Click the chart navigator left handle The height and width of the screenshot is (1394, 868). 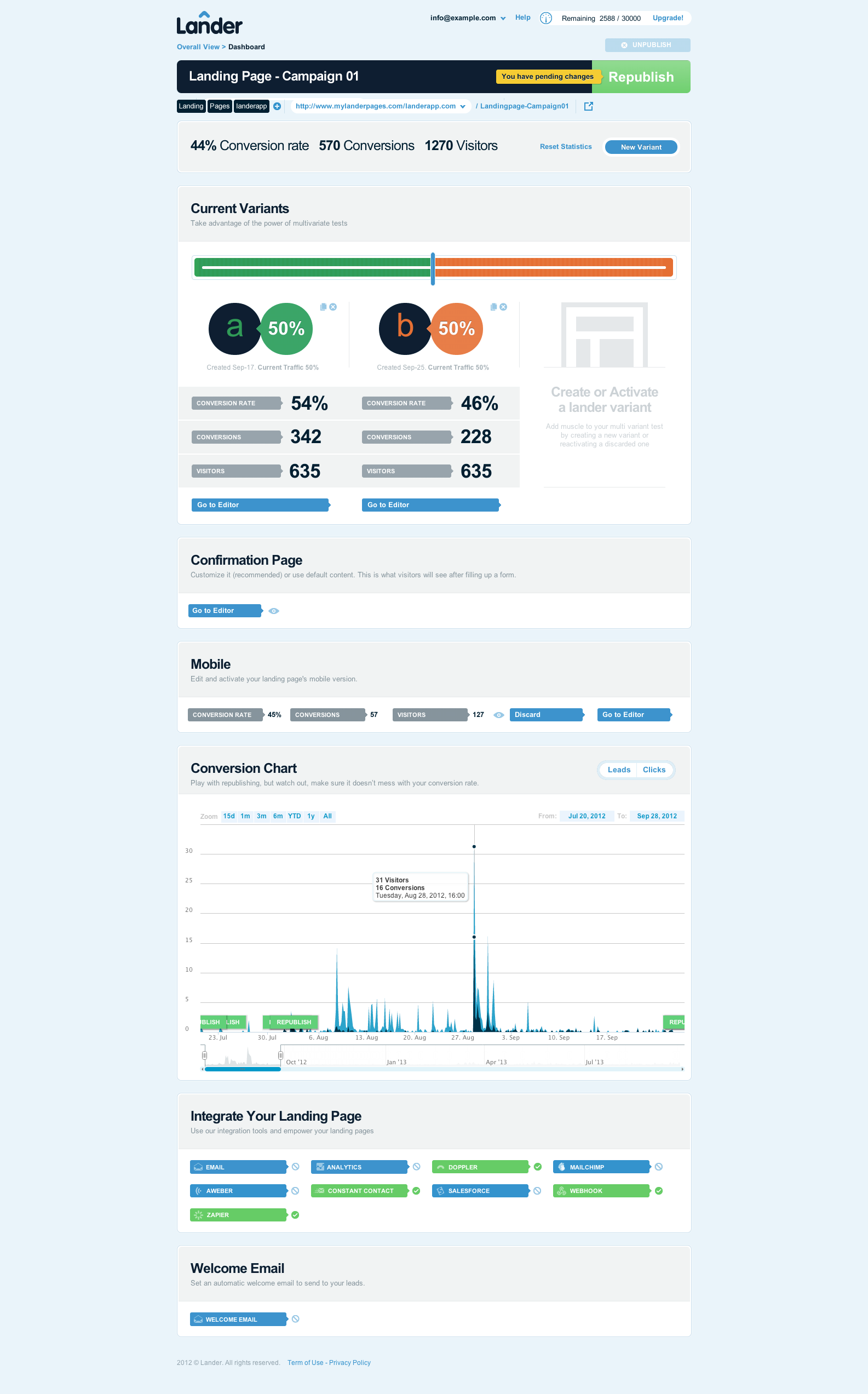(204, 1055)
